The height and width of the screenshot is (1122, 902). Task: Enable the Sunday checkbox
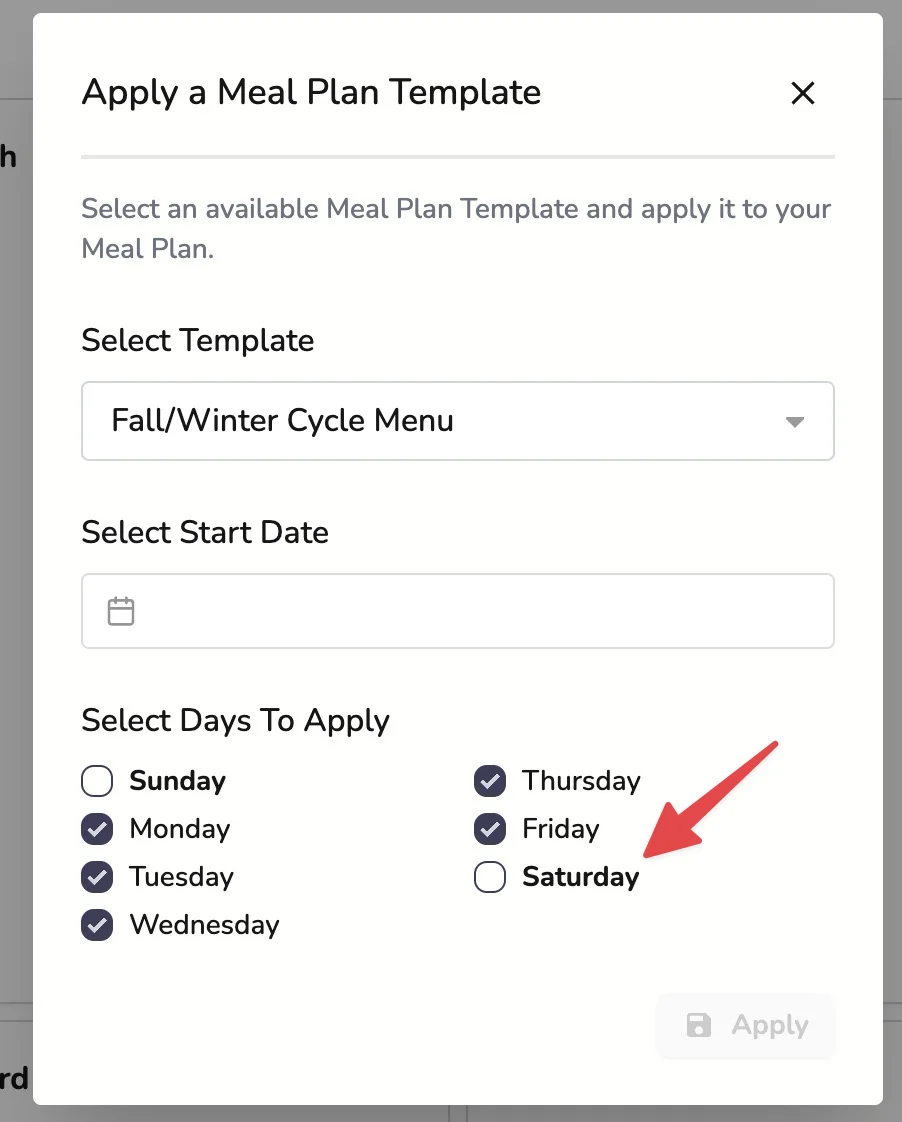97,781
